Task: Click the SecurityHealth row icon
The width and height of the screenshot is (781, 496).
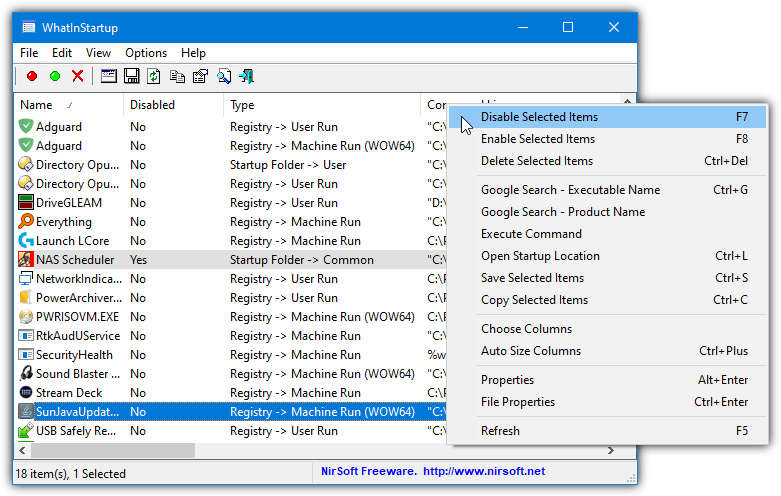Action: coord(25,355)
